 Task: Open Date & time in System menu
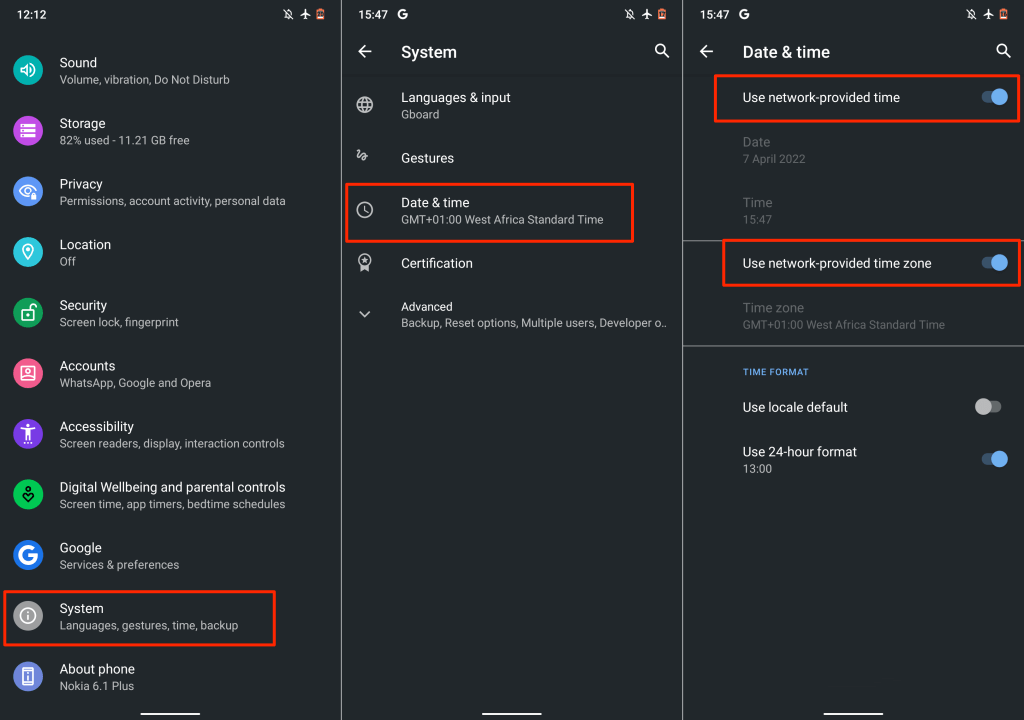pyautogui.click(x=489, y=210)
